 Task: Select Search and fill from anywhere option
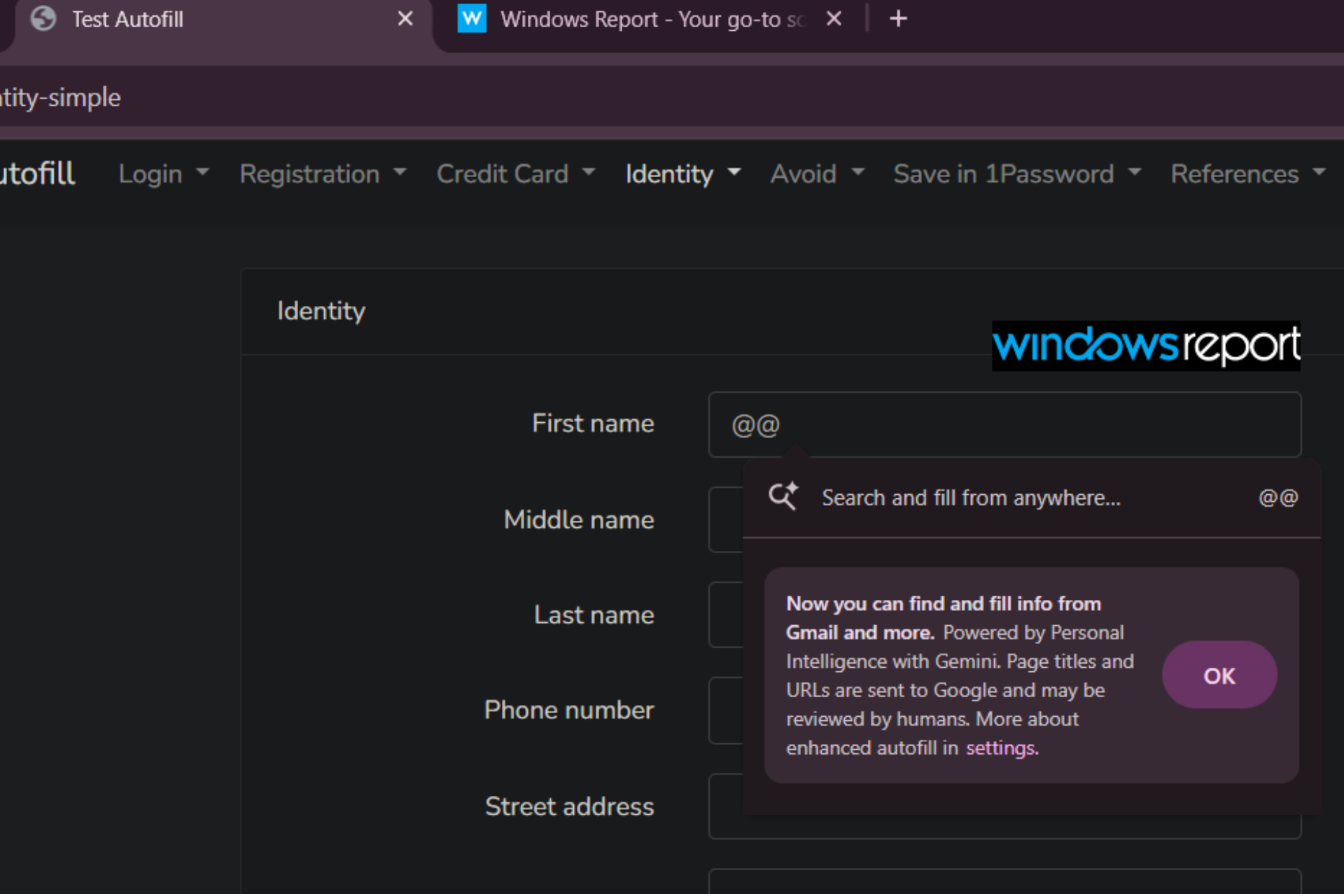[1032, 498]
